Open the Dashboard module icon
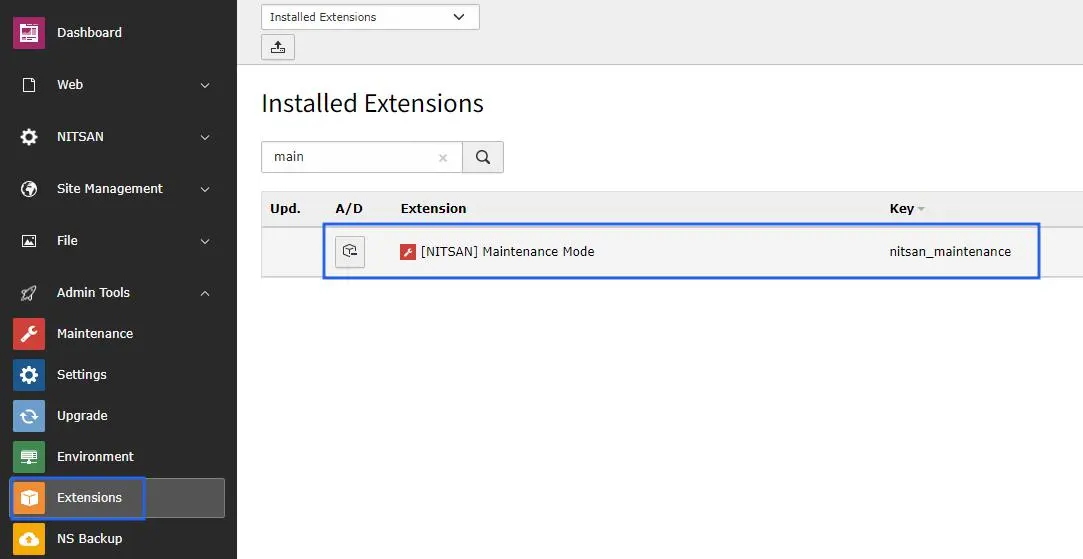 (x=29, y=32)
